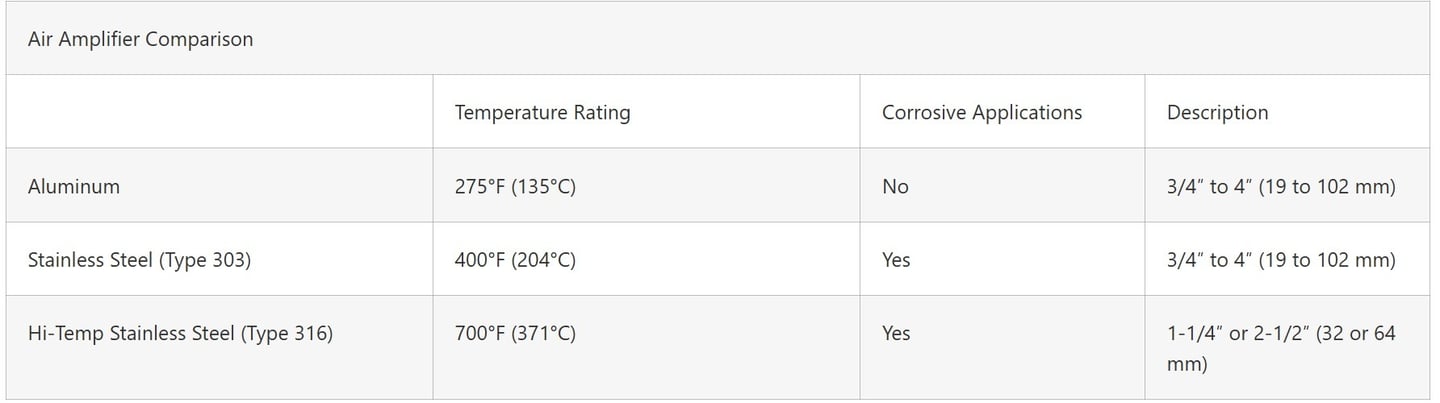Click Yes cell in Type 303 row

896,260
